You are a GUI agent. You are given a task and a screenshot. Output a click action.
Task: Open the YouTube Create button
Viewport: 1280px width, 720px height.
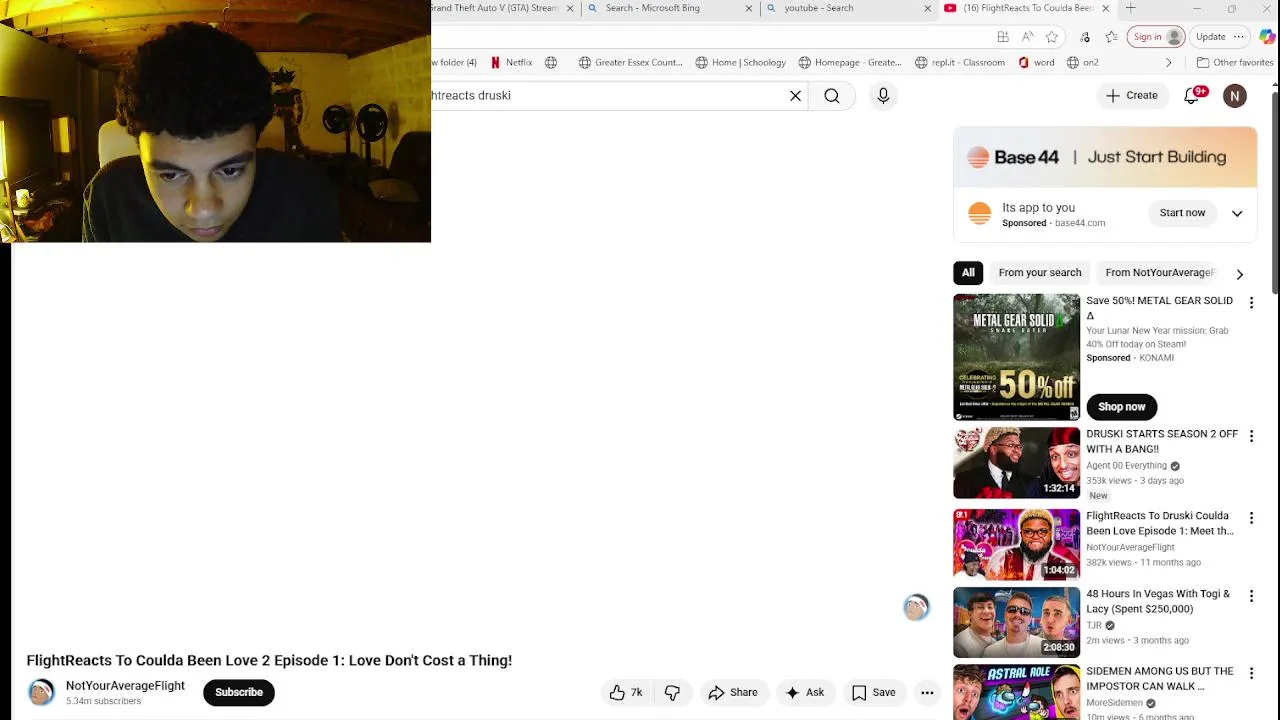pyautogui.click(x=1131, y=96)
